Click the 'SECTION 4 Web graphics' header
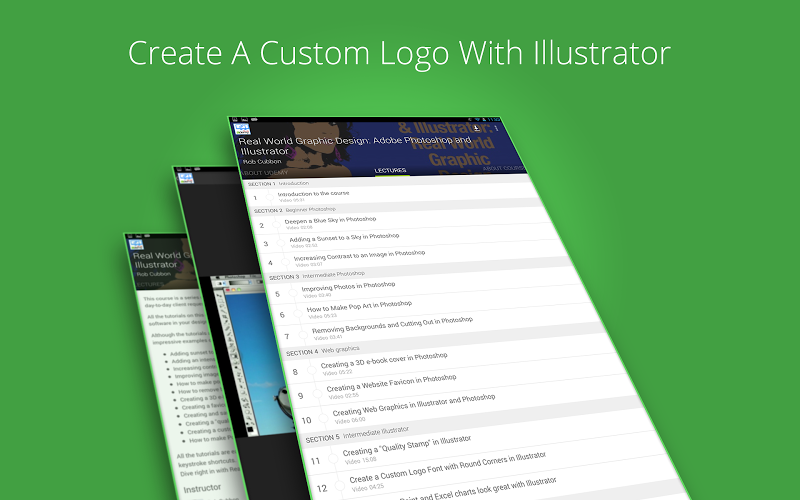Screen dimensions: 800x500 pos(322,351)
